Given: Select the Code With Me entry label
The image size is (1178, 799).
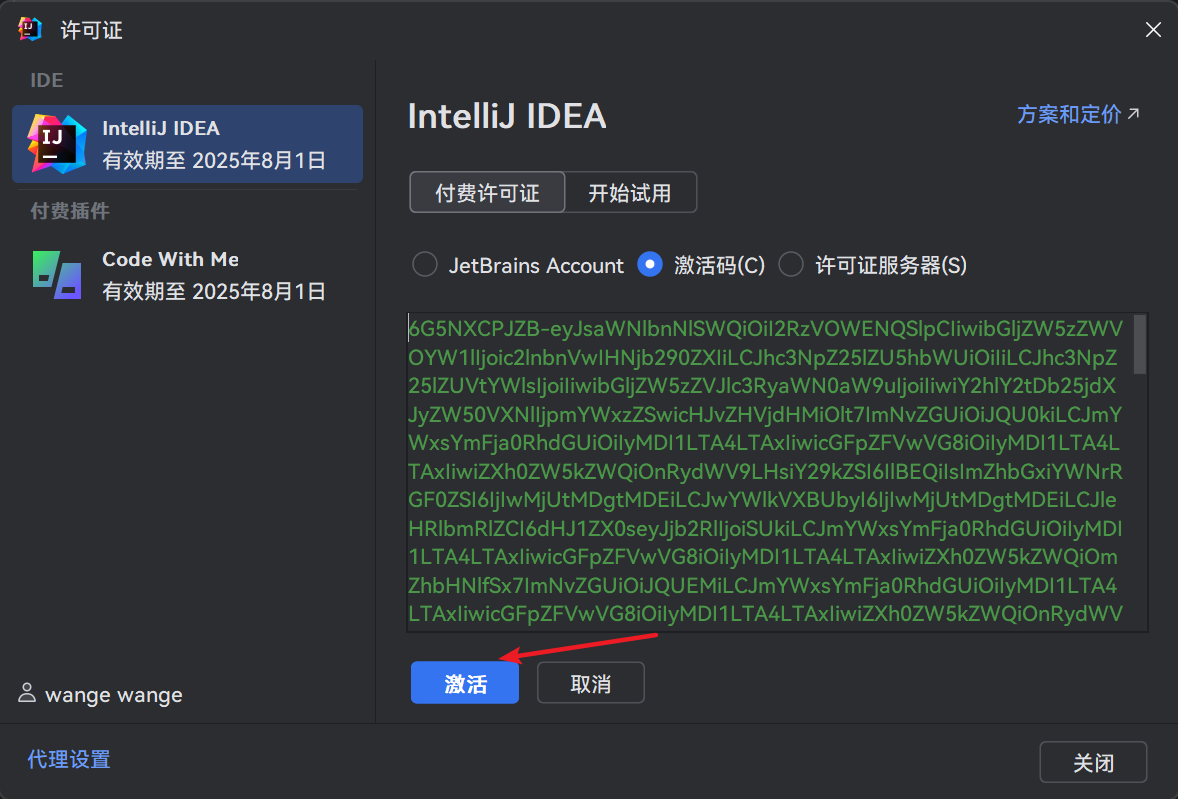Looking at the screenshot, I should click(170, 259).
